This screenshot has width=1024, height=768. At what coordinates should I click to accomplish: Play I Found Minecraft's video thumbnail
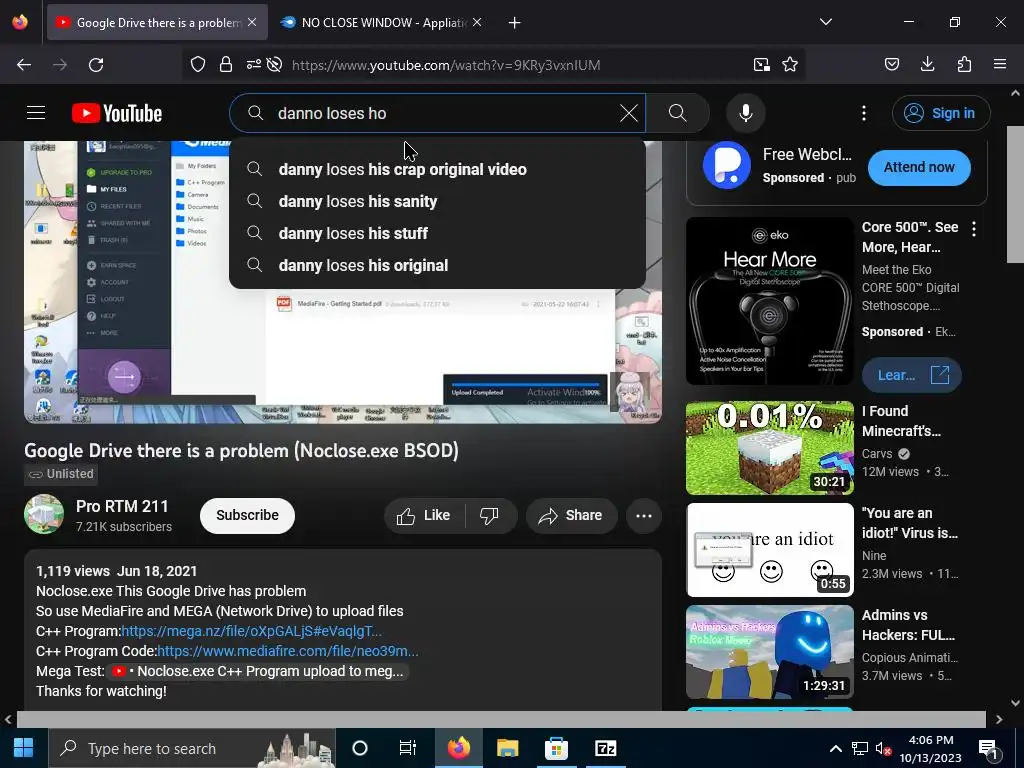click(770, 448)
